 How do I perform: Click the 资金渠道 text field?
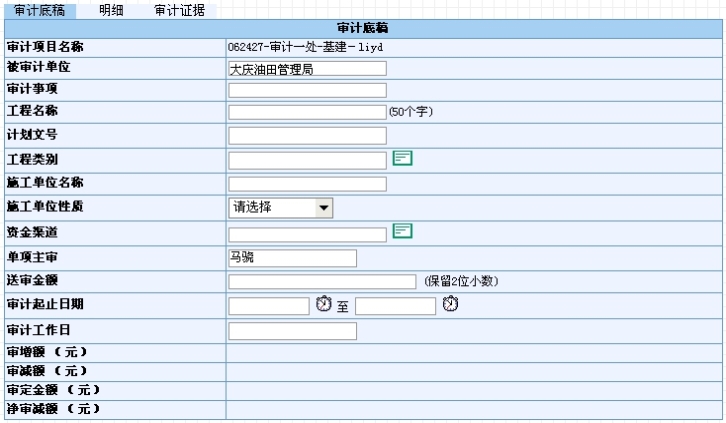pos(307,234)
